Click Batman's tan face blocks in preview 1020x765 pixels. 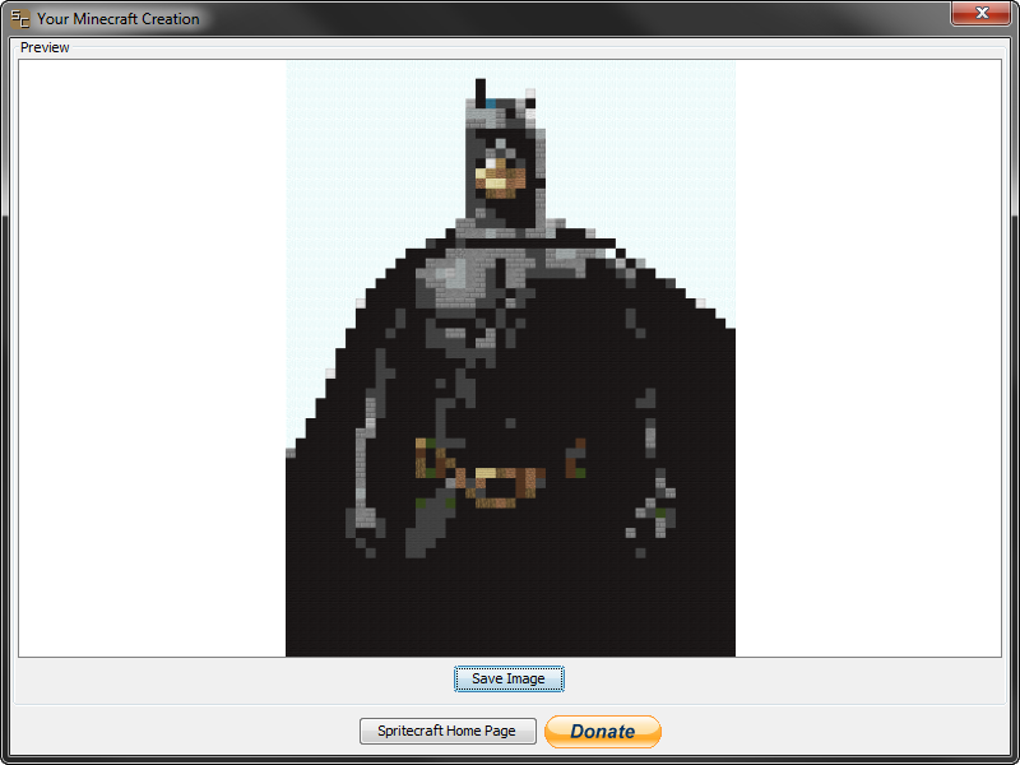pos(500,180)
